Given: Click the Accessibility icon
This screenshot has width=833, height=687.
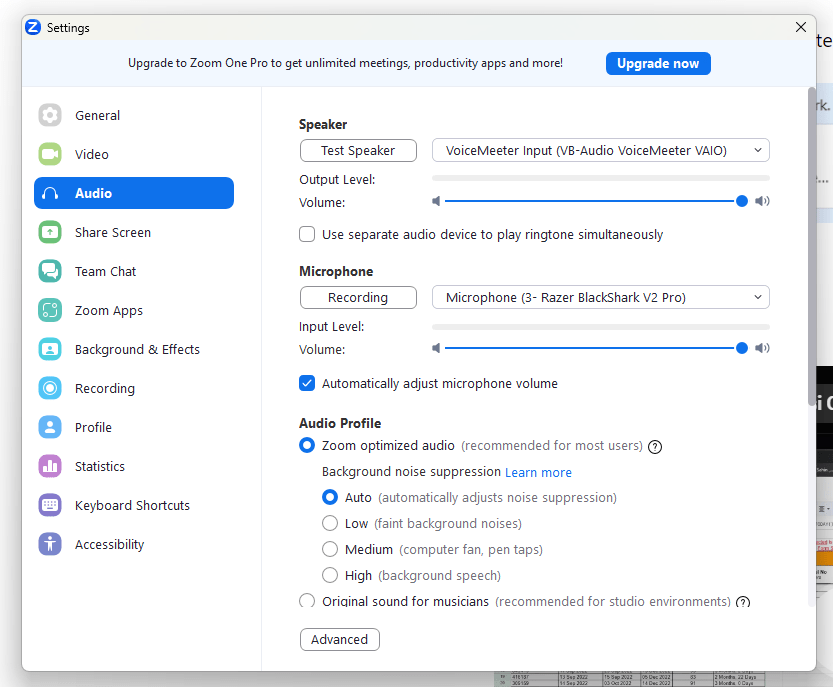Looking at the screenshot, I should pos(50,544).
